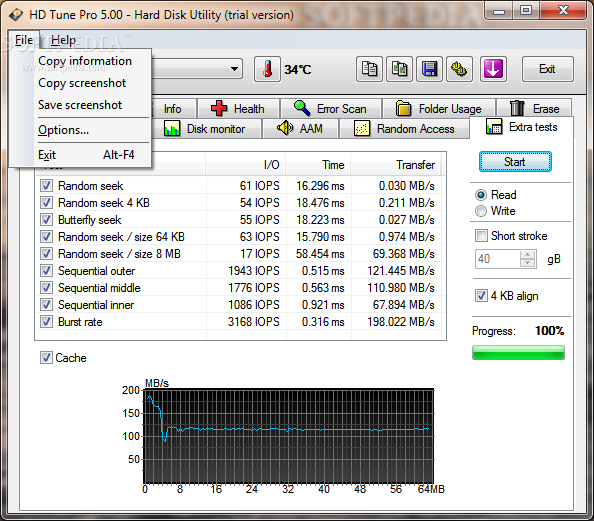The image size is (594, 521).
Task: Click the 121.445 MB/s transfer value
Action: (401, 271)
